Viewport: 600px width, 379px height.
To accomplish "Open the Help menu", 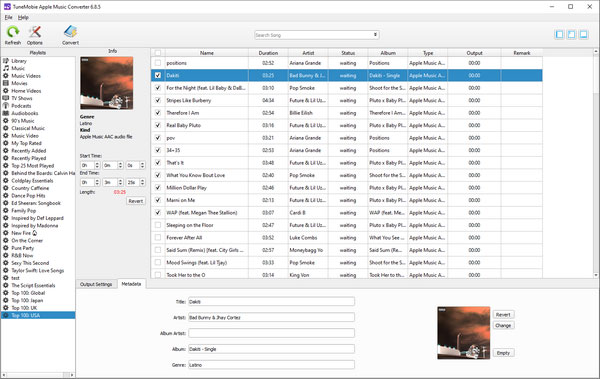I will click(23, 17).
